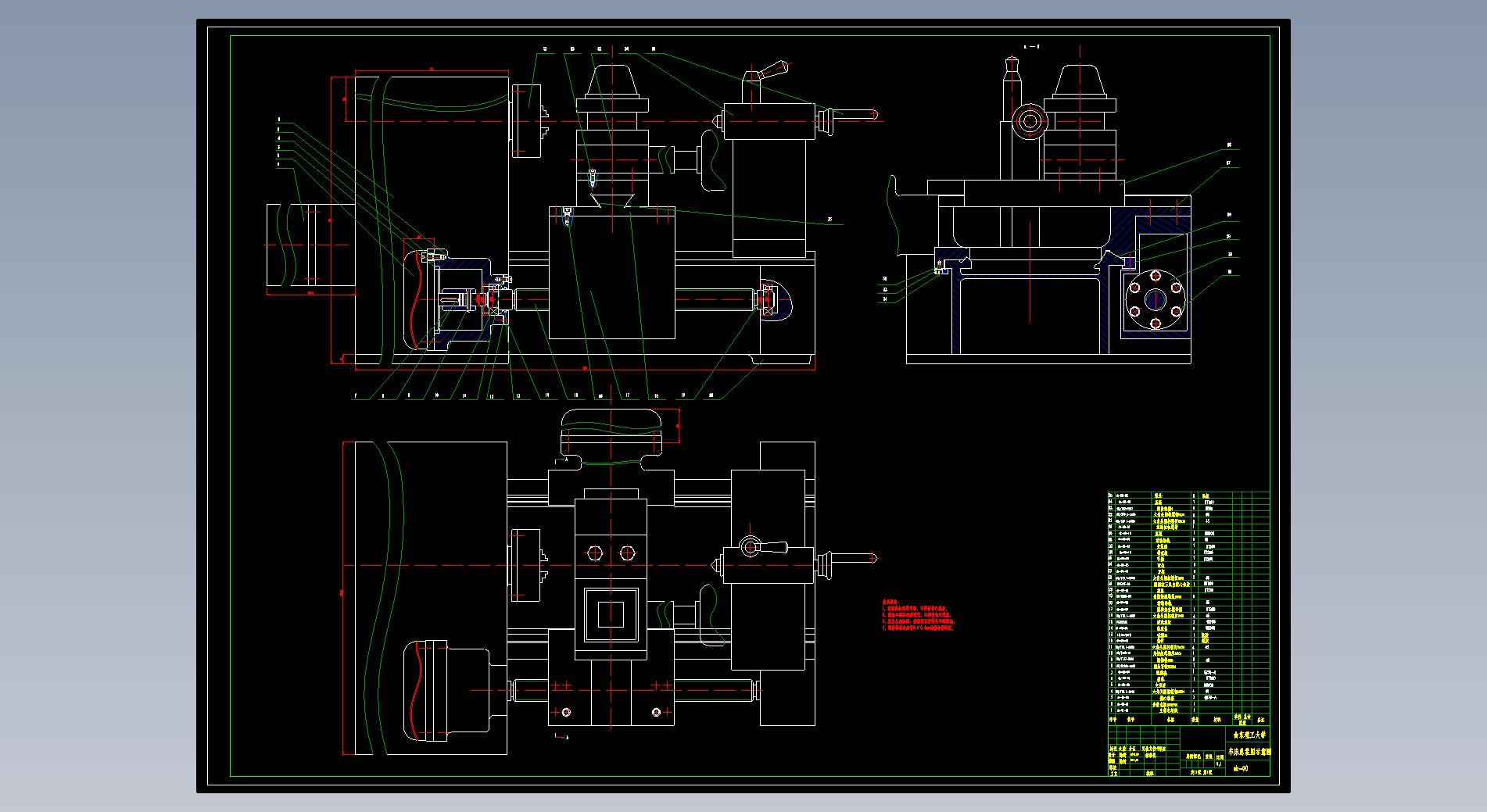
Task: Click the tailstock lock lever in the top view
Action: coord(762,548)
